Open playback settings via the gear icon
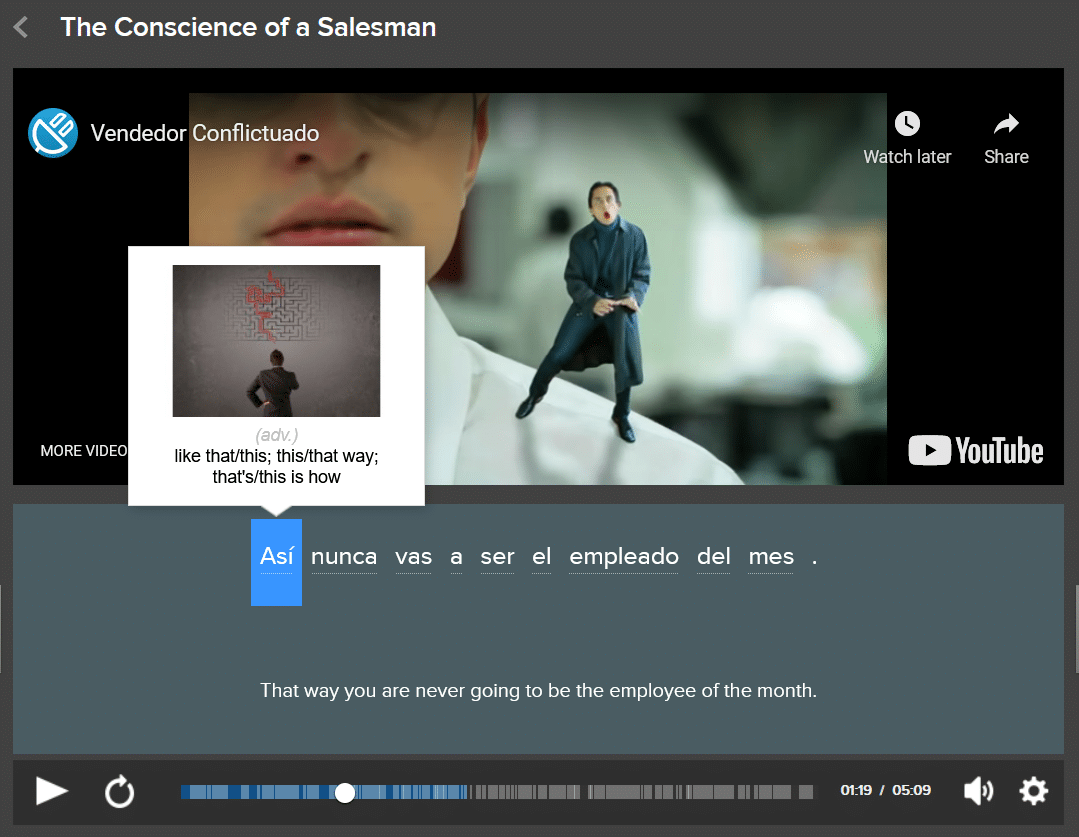1079x837 pixels. 1034,791
